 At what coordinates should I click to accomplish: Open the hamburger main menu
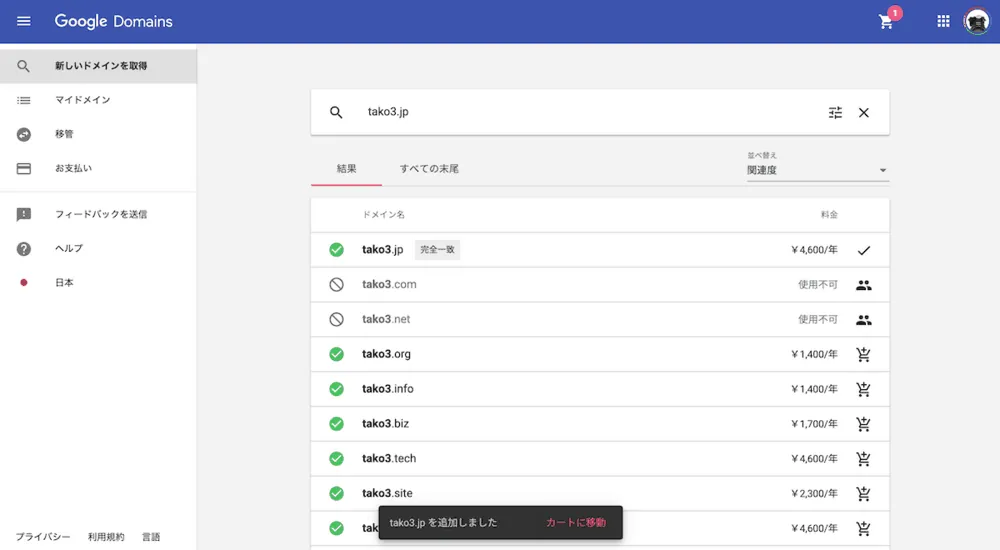click(24, 21)
